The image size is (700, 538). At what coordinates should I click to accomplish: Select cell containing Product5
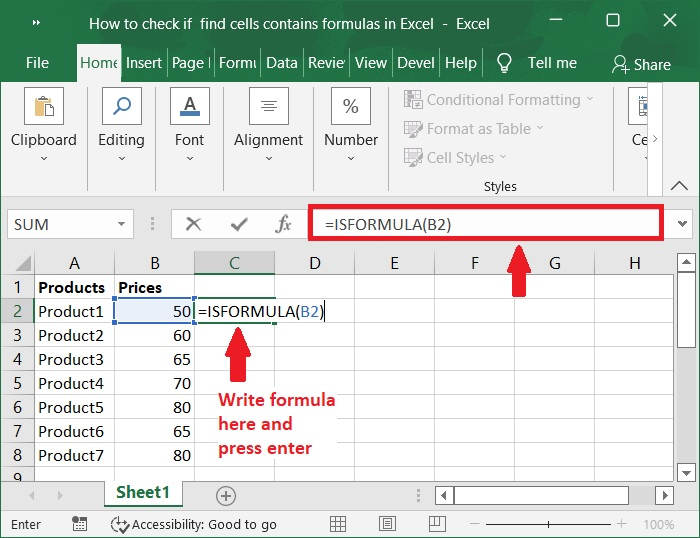(x=75, y=407)
